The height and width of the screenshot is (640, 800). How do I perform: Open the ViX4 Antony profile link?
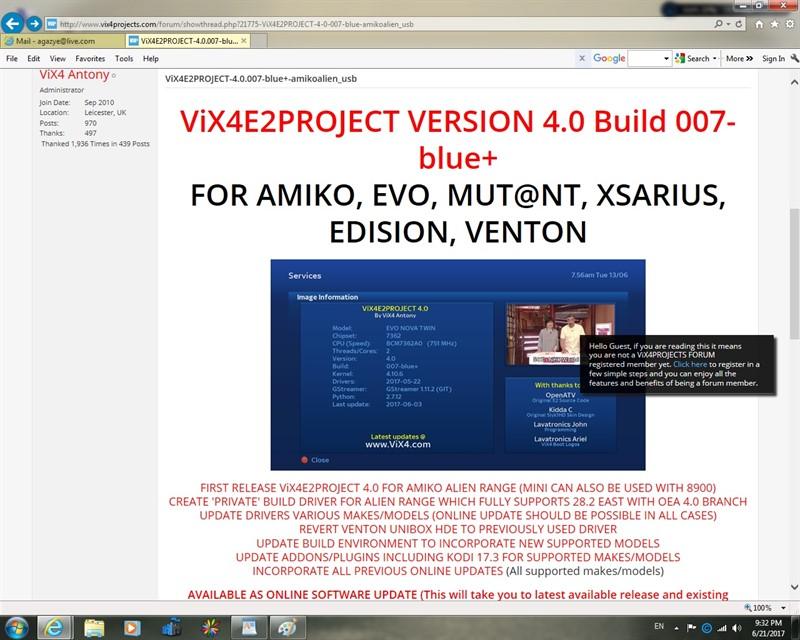pos(74,75)
